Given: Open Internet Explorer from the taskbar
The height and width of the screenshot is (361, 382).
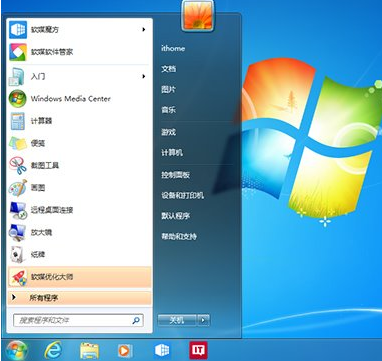Looking at the screenshot, I should click(x=53, y=351).
